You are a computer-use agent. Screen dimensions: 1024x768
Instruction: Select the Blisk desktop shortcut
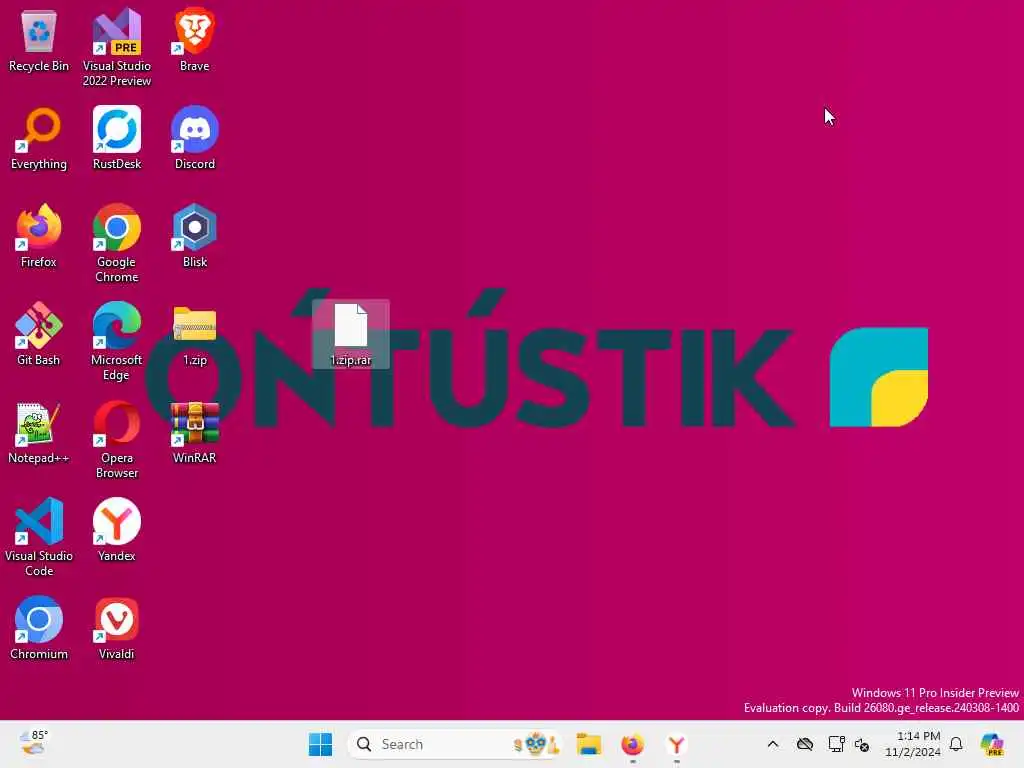(x=195, y=236)
